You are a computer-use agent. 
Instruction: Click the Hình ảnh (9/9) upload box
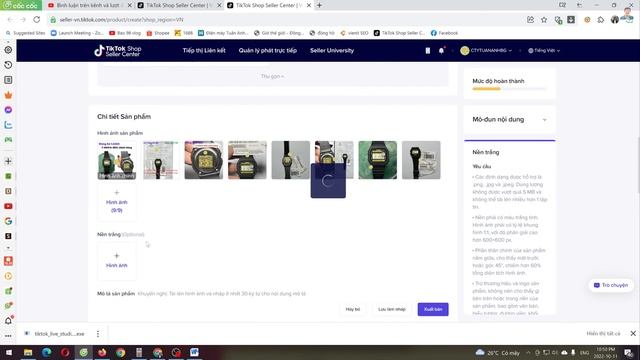pos(117,202)
